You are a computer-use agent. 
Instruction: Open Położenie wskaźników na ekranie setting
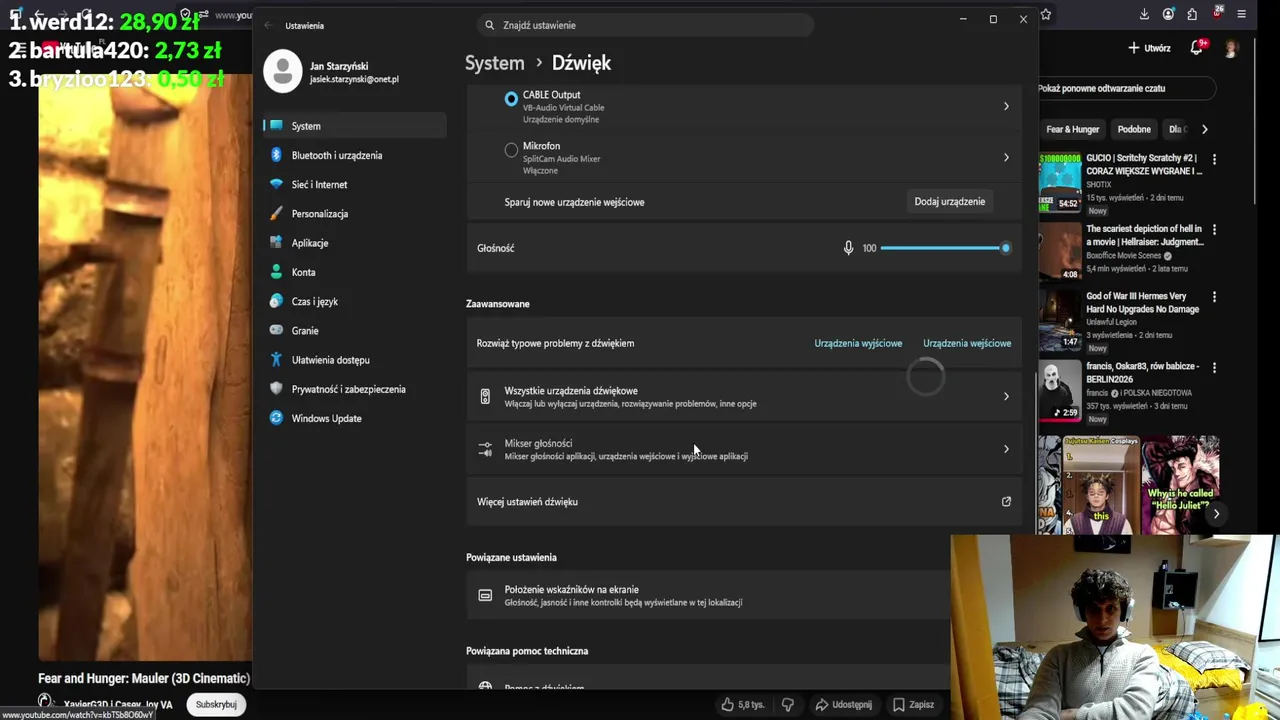pyautogui.click(x=708, y=596)
